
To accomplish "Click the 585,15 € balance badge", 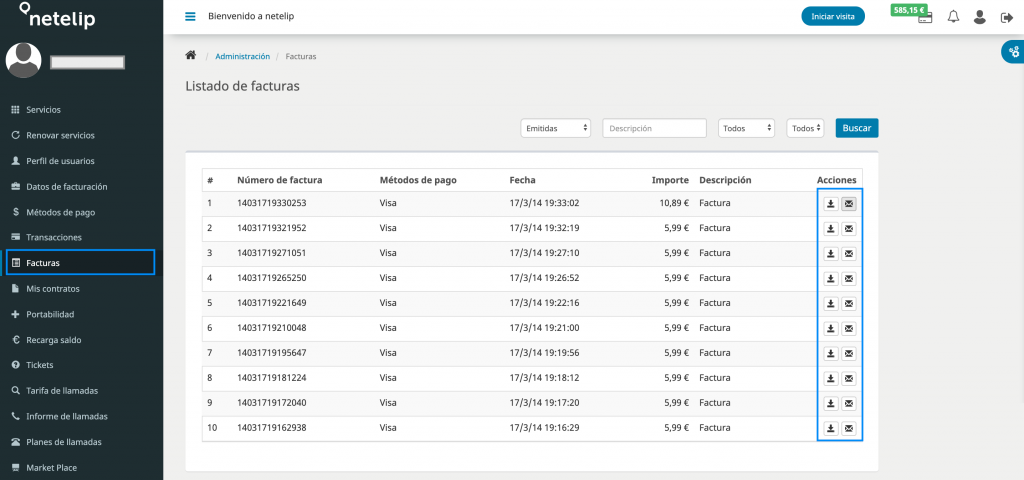I will [x=911, y=10].
